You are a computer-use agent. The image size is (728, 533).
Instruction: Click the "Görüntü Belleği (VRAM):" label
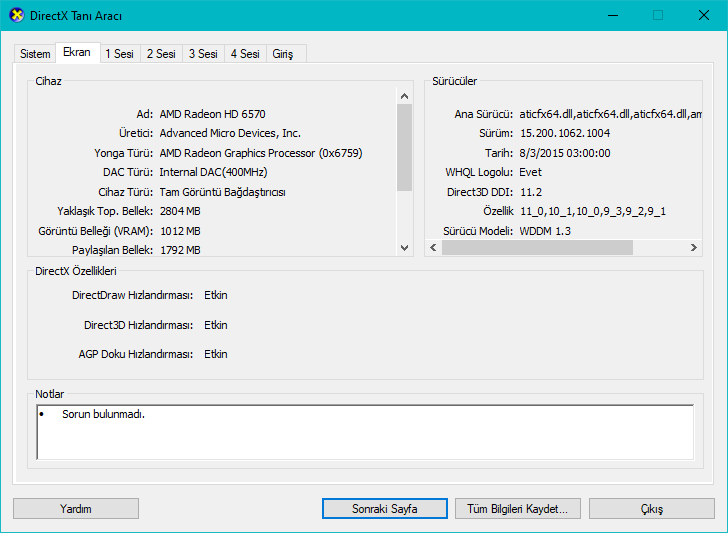96,231
